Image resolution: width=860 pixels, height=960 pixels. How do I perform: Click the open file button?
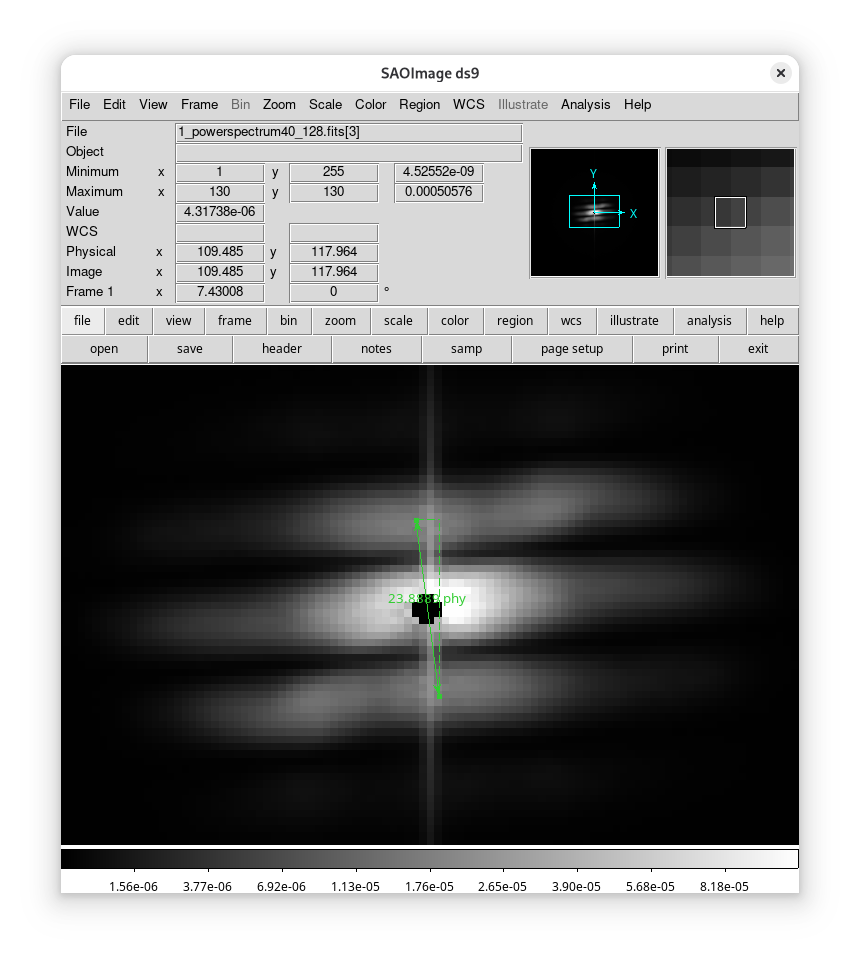click(104, 349)
